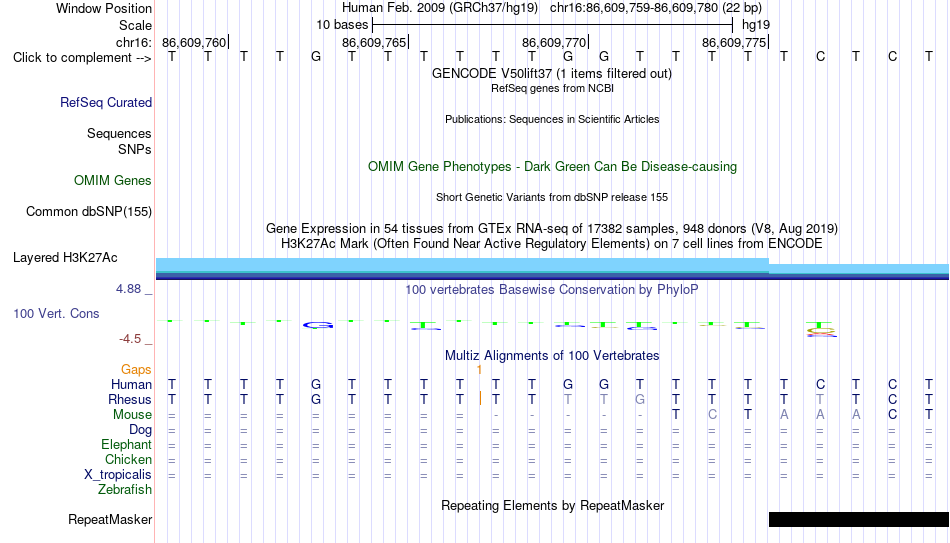Click the Zebrafish species row label

coord(125,490)
